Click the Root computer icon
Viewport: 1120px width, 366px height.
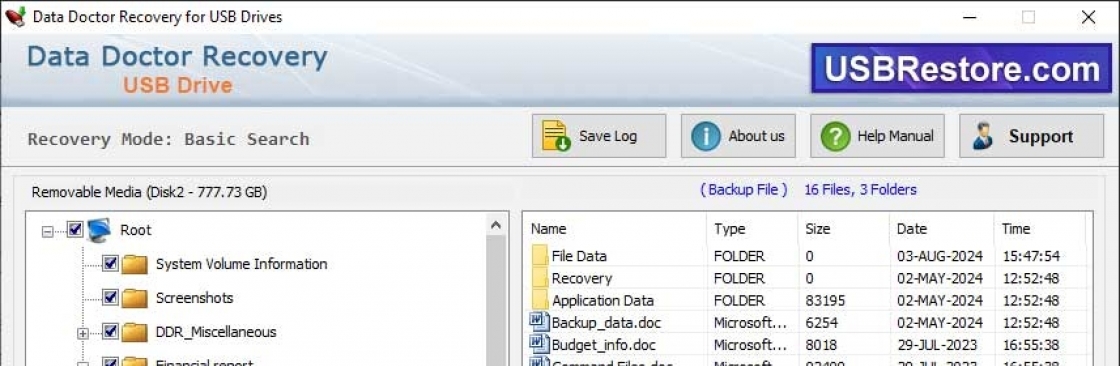pos(99,230)
